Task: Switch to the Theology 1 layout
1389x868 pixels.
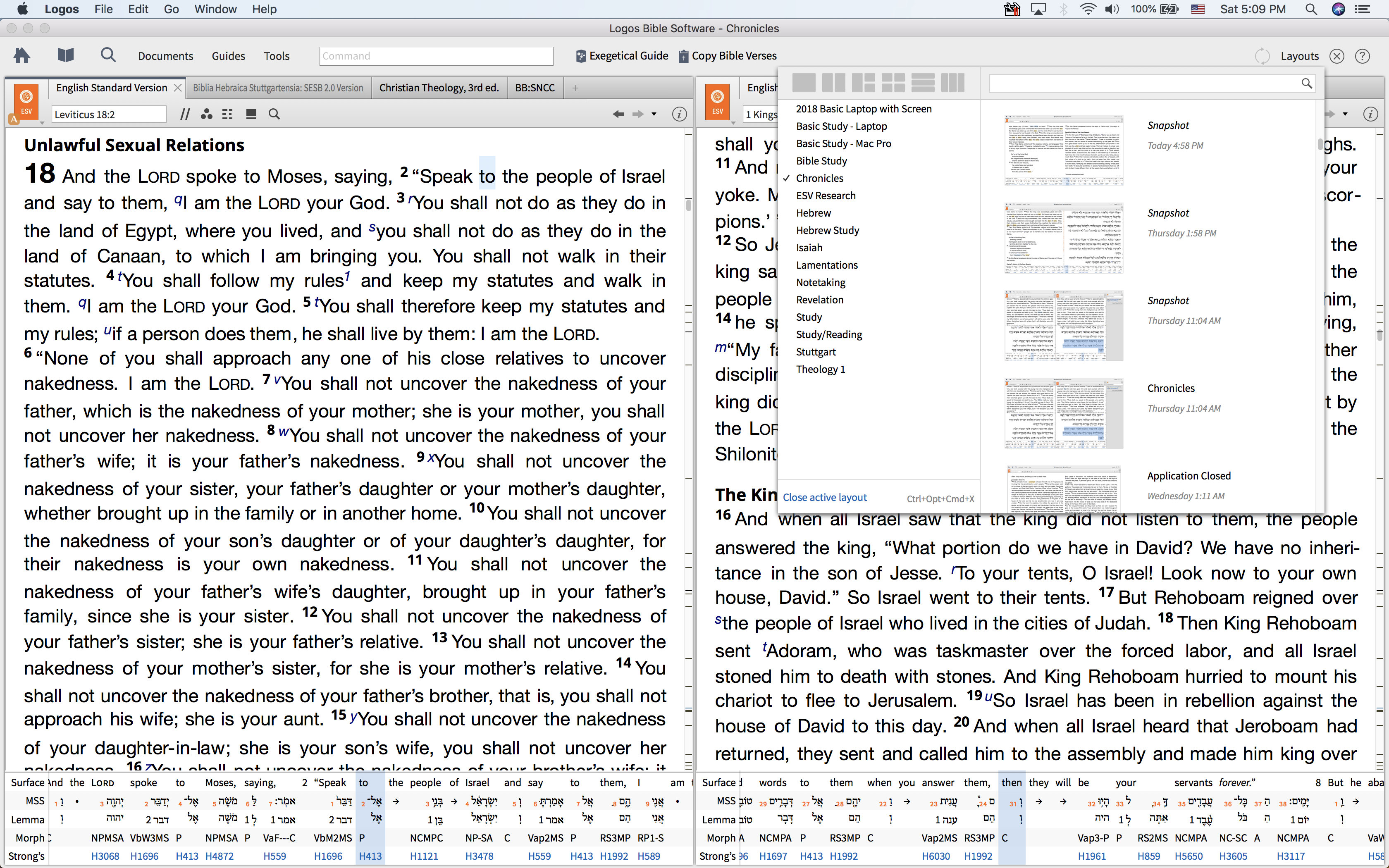Action: (x=820, y=369)
